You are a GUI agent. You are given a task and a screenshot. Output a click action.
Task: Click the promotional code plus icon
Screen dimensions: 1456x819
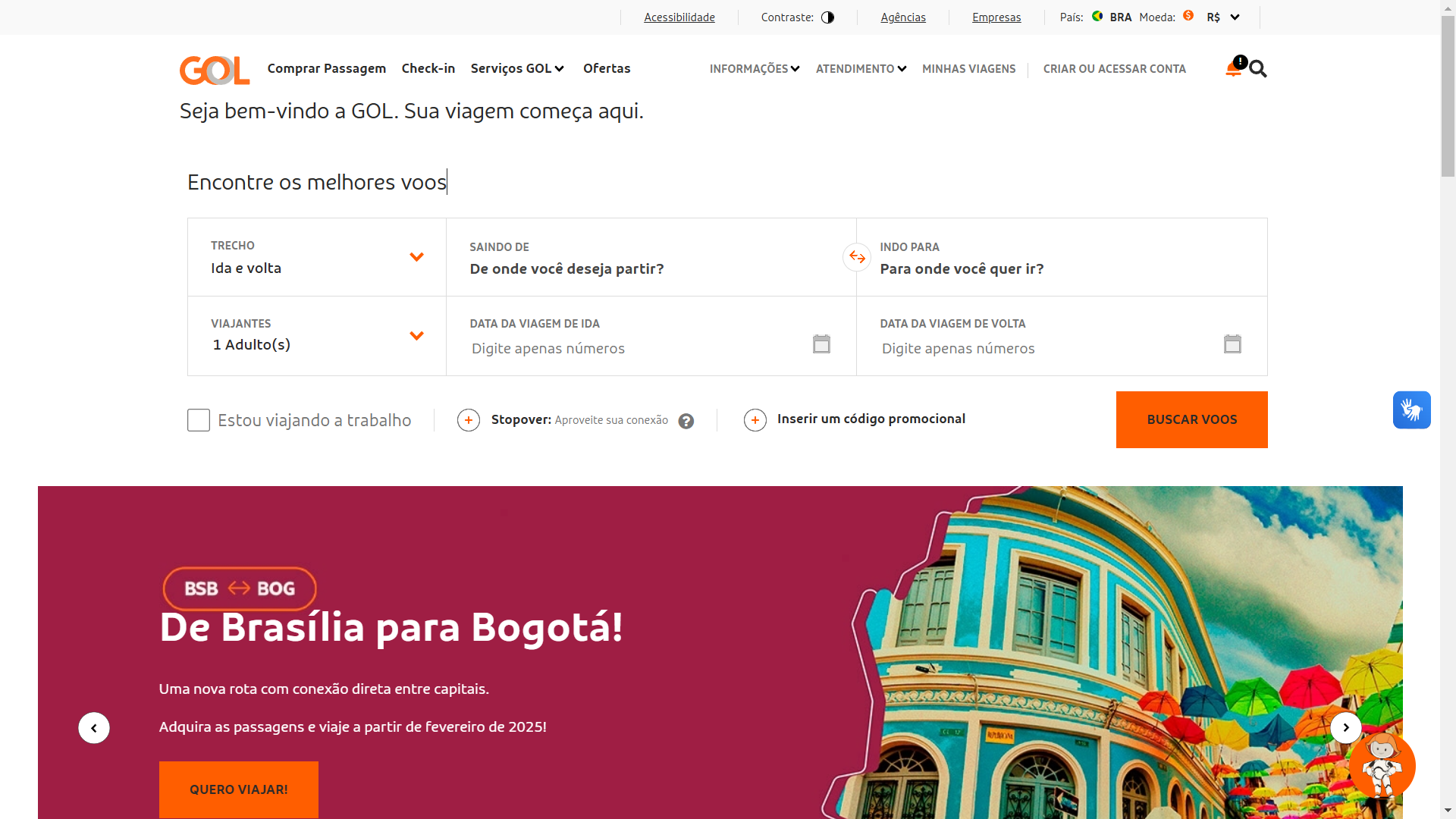coord(755,420)
